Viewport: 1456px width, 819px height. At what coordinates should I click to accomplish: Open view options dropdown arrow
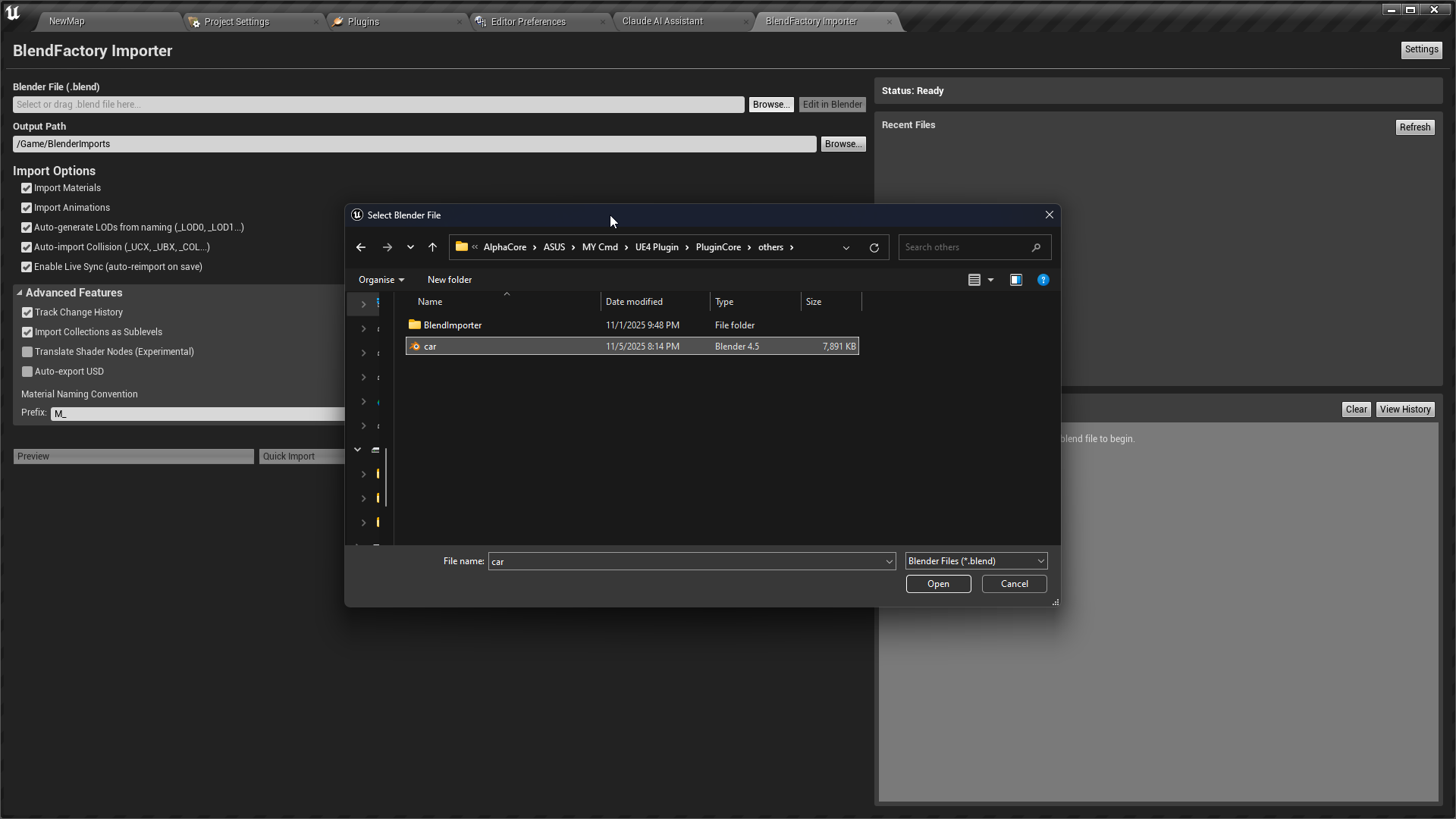pos(990,280)
